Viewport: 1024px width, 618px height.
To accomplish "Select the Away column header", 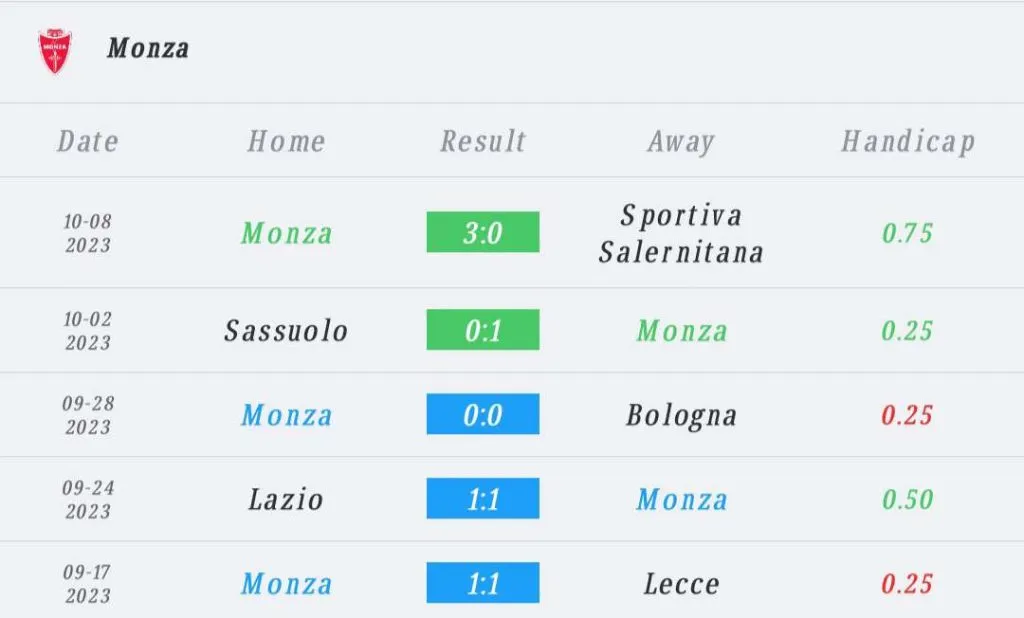I will (681, 142).
